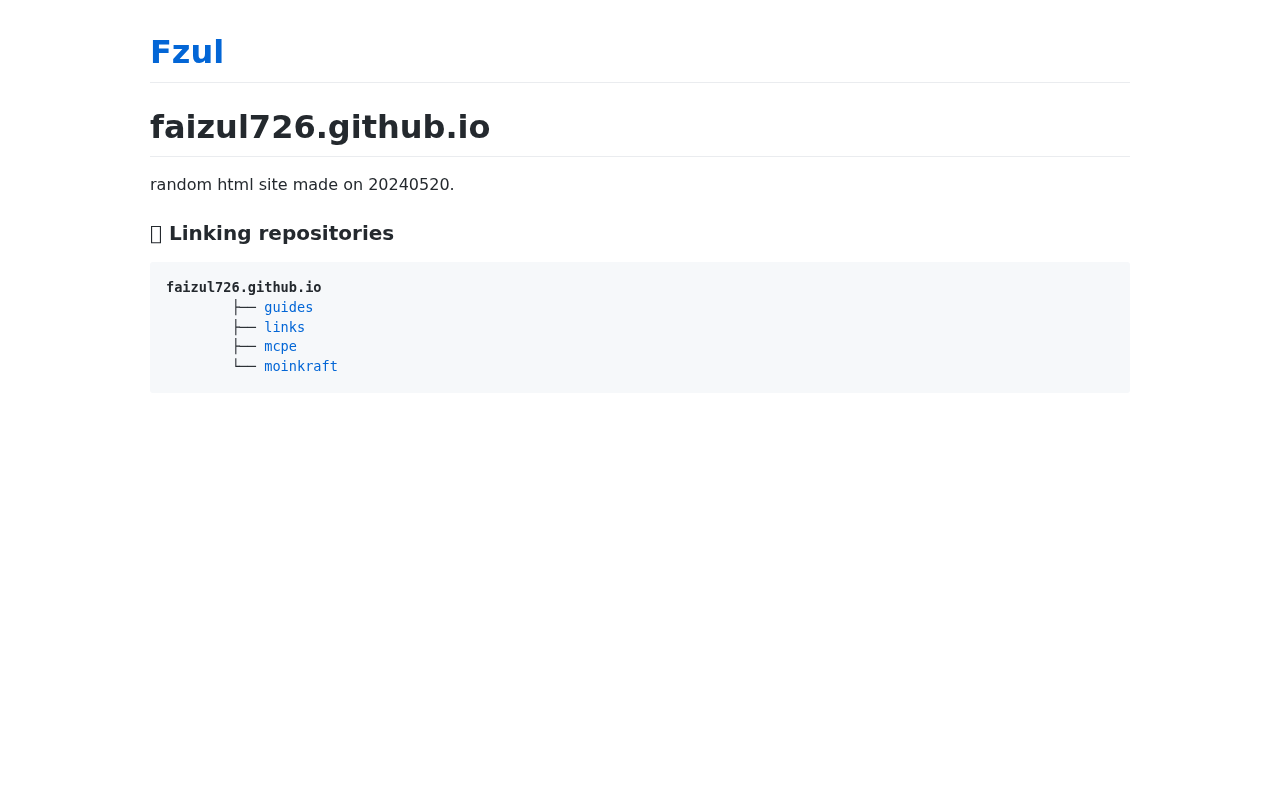1280x800 pixels.
Task: Follow the guides repository link
Action: click(x=289, y=307)
